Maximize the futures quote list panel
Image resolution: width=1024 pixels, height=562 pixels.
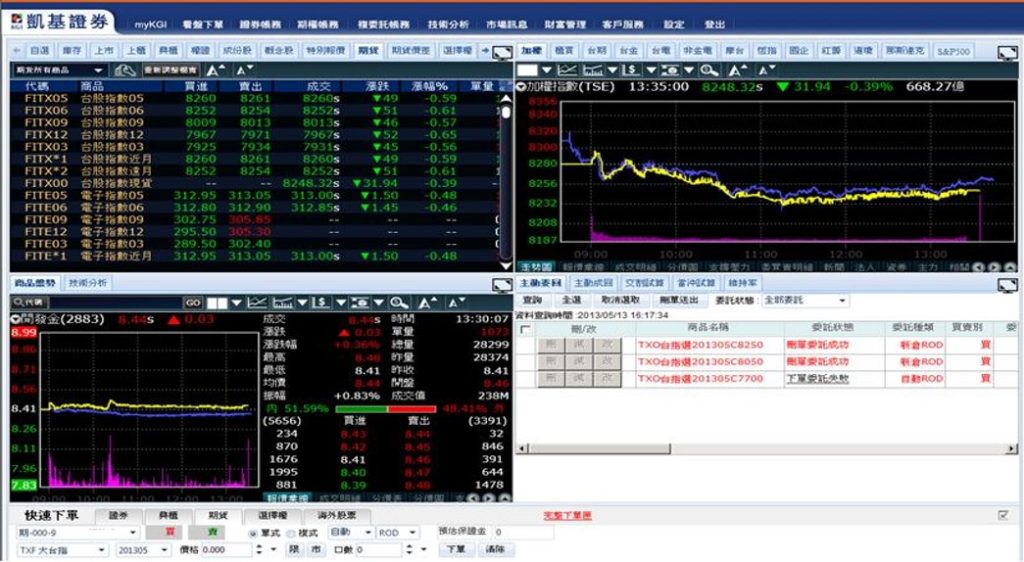(502, 52)
